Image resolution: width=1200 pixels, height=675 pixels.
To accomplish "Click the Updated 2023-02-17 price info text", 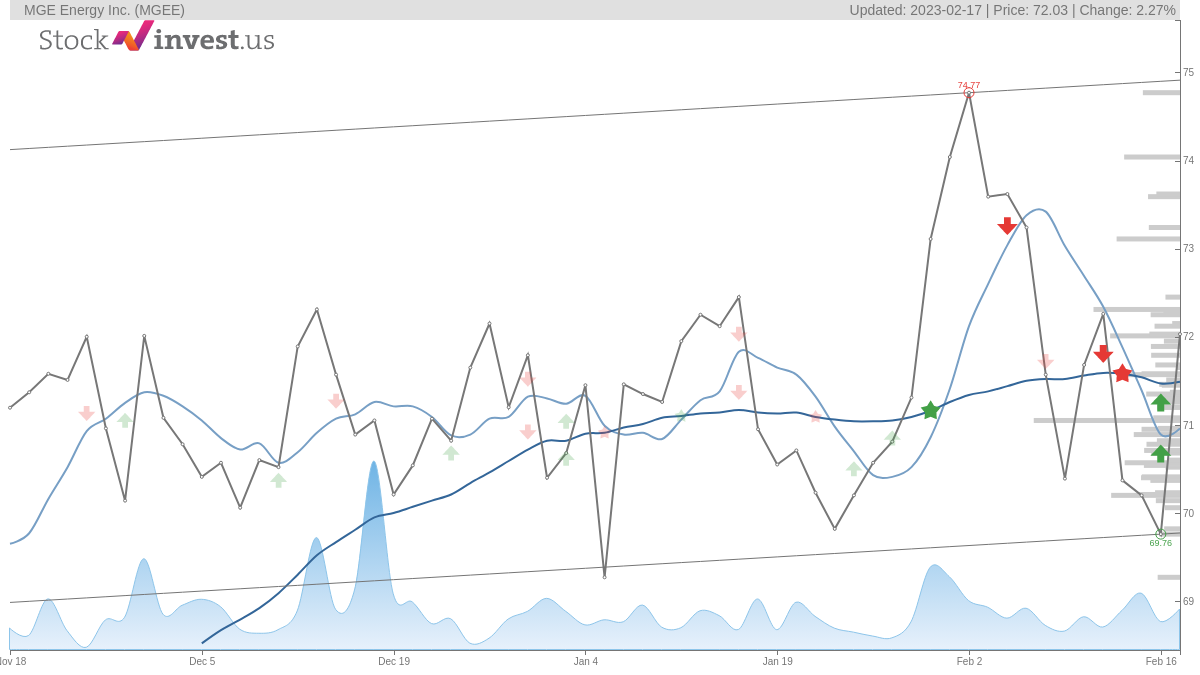I will (x=1012, y=10).
